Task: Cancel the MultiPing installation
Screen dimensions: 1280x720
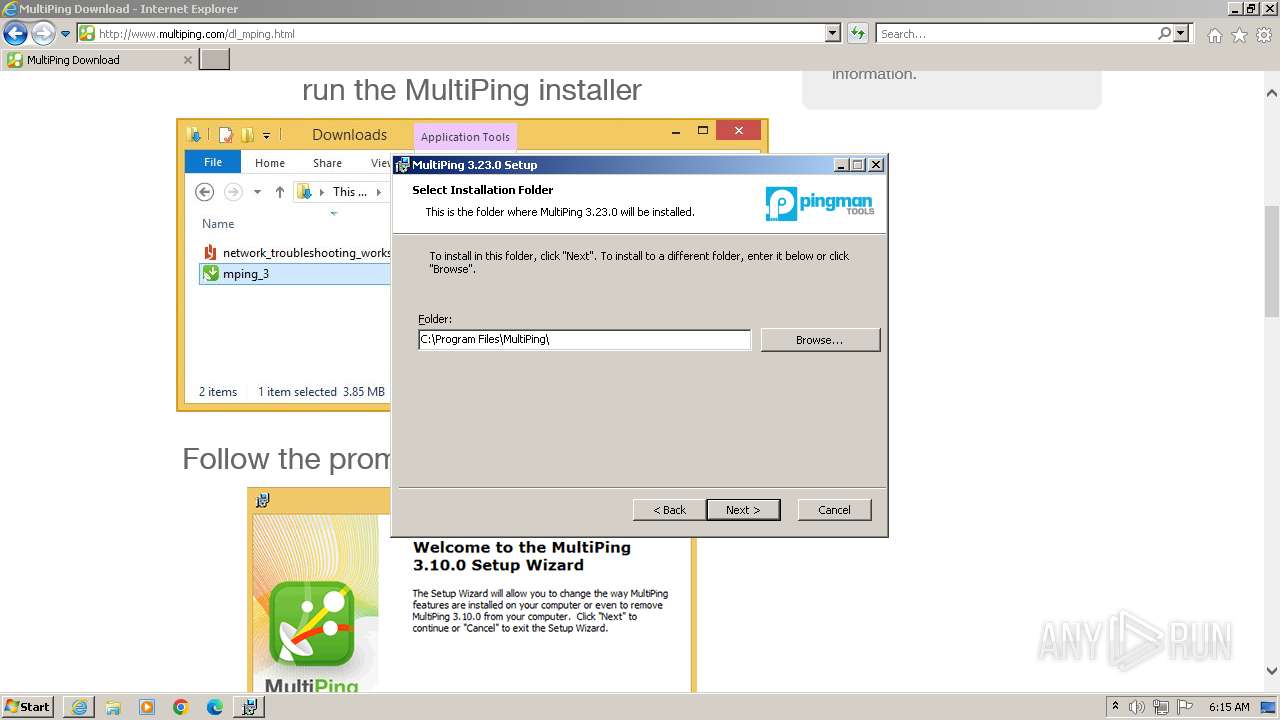Action: 834,510
